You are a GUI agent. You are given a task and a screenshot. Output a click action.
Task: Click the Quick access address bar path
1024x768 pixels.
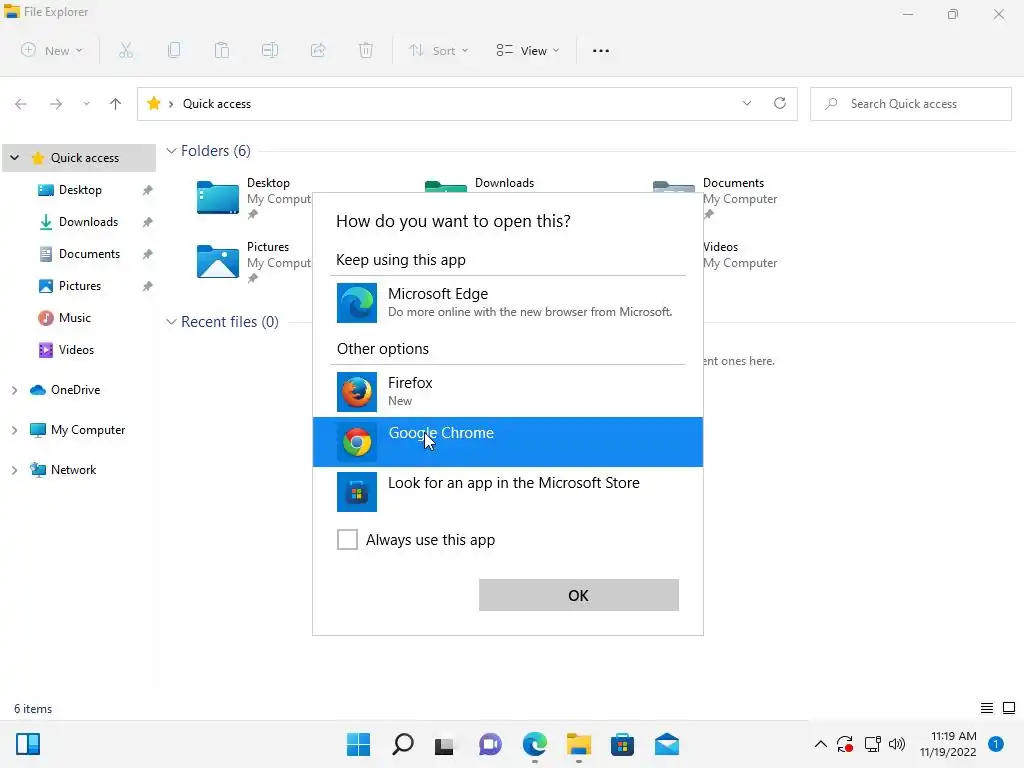pyautogui.click(x=217, y=104)
